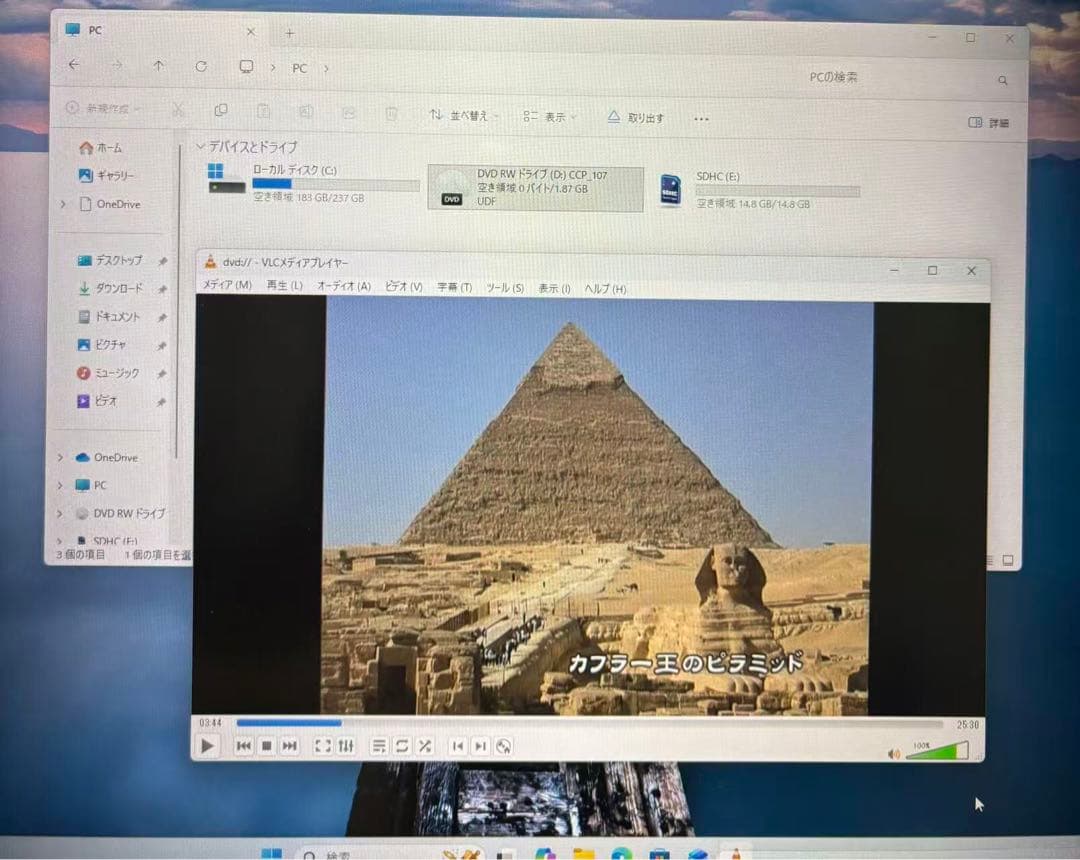Toggle VLC loop playback mode
The height and width of the screenshot is (860, 1080).
click(x=402, y=746)
